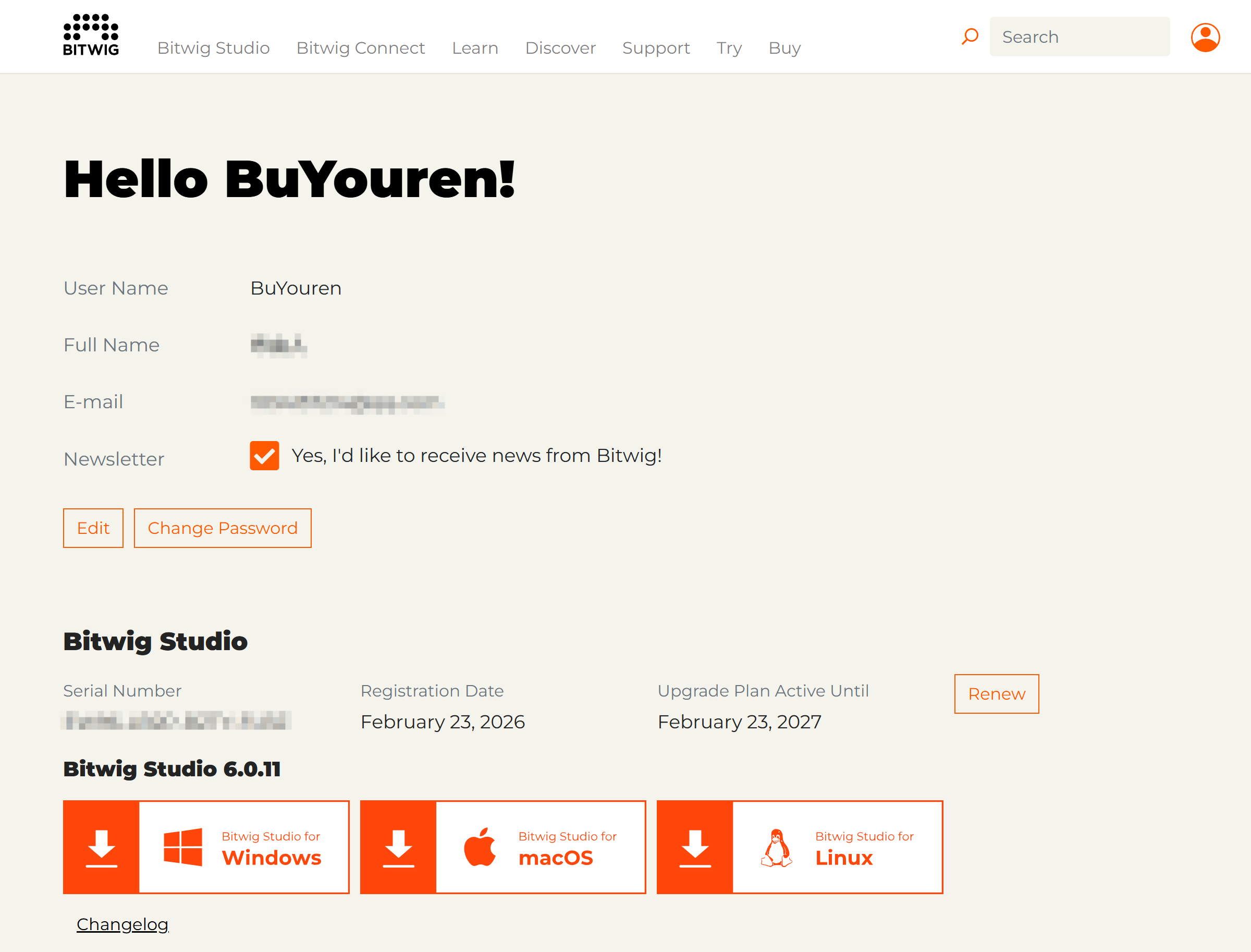This screenshot has height=952, width=1251.
Task: Click the Newsletter field label
Action: (114, 459)
